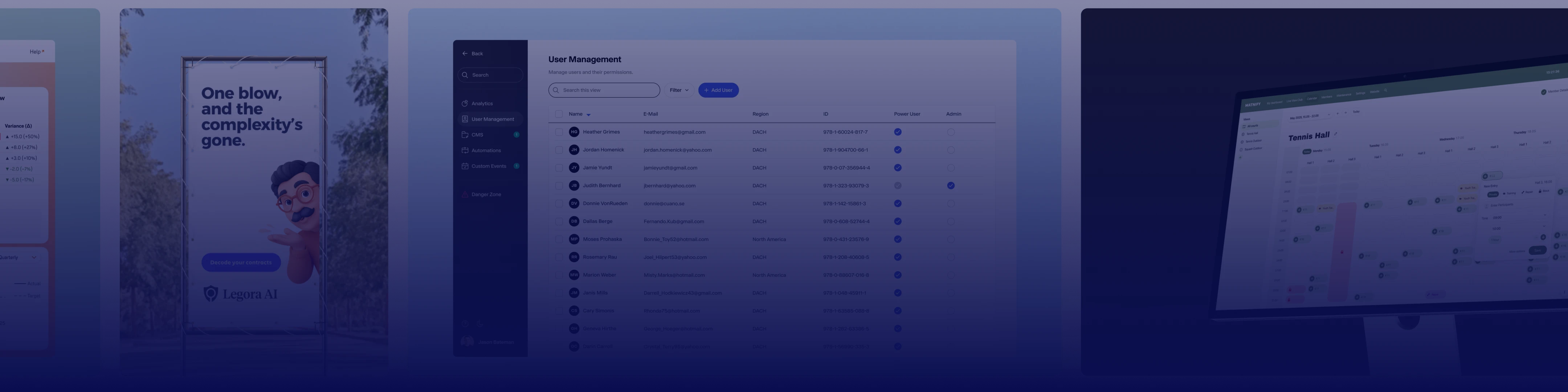Open Custom Events in the sidebar
Image resolution: width=1568 pixels, height=392 pixels.
tap(488, 166)
